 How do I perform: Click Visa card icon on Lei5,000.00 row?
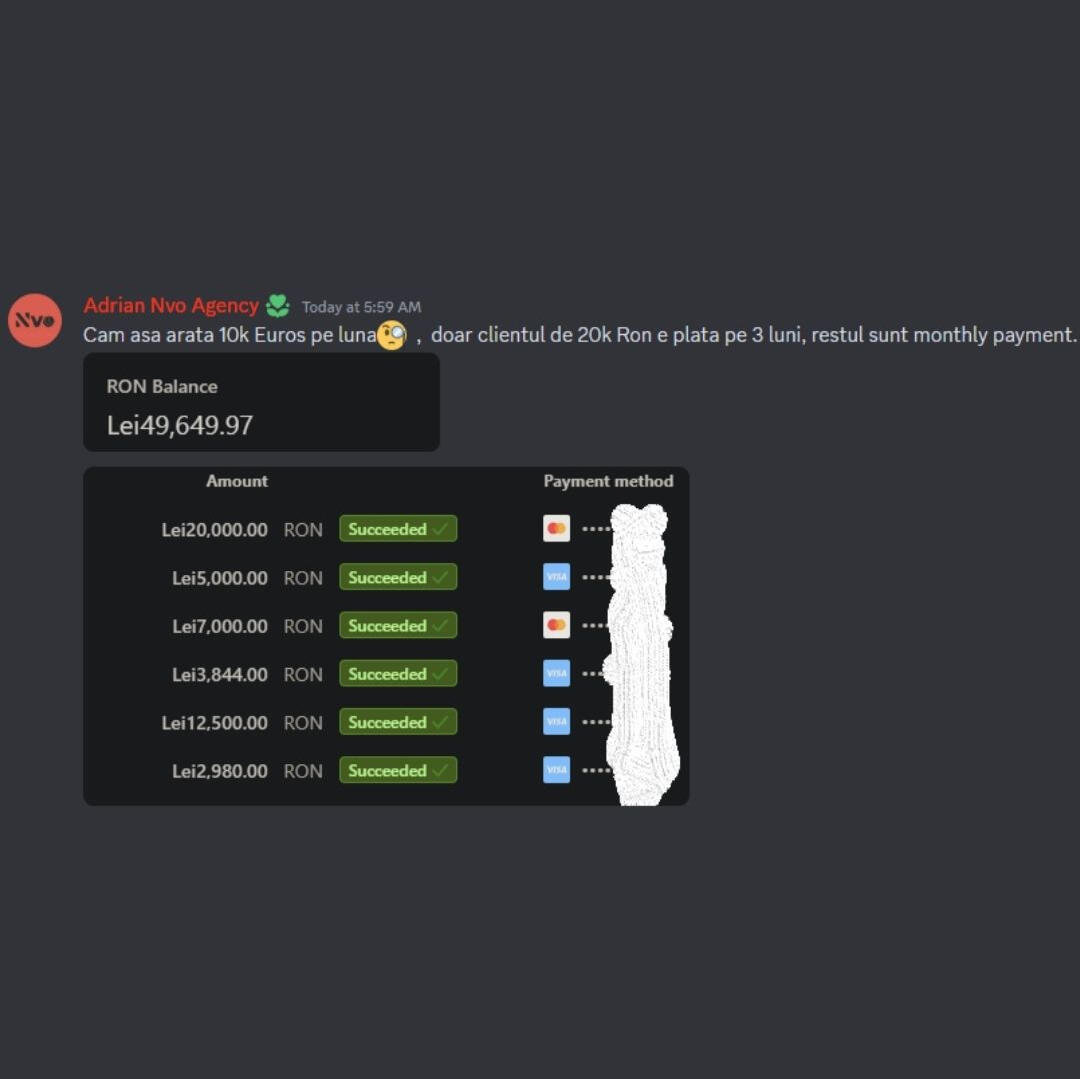tap(557, 577)
